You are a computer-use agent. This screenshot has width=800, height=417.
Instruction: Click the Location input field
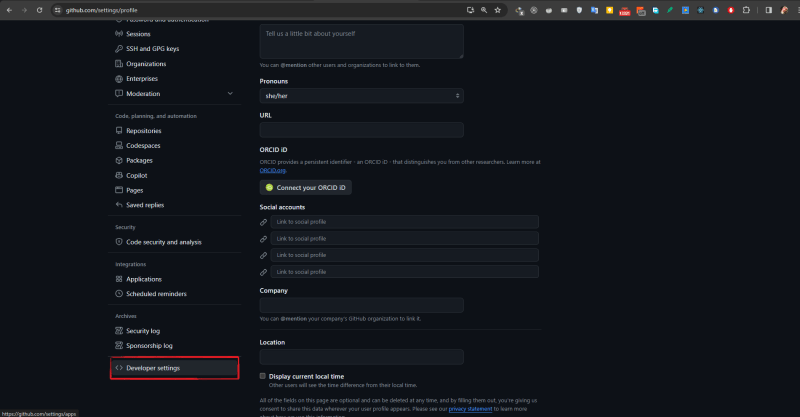click(361, 357)
